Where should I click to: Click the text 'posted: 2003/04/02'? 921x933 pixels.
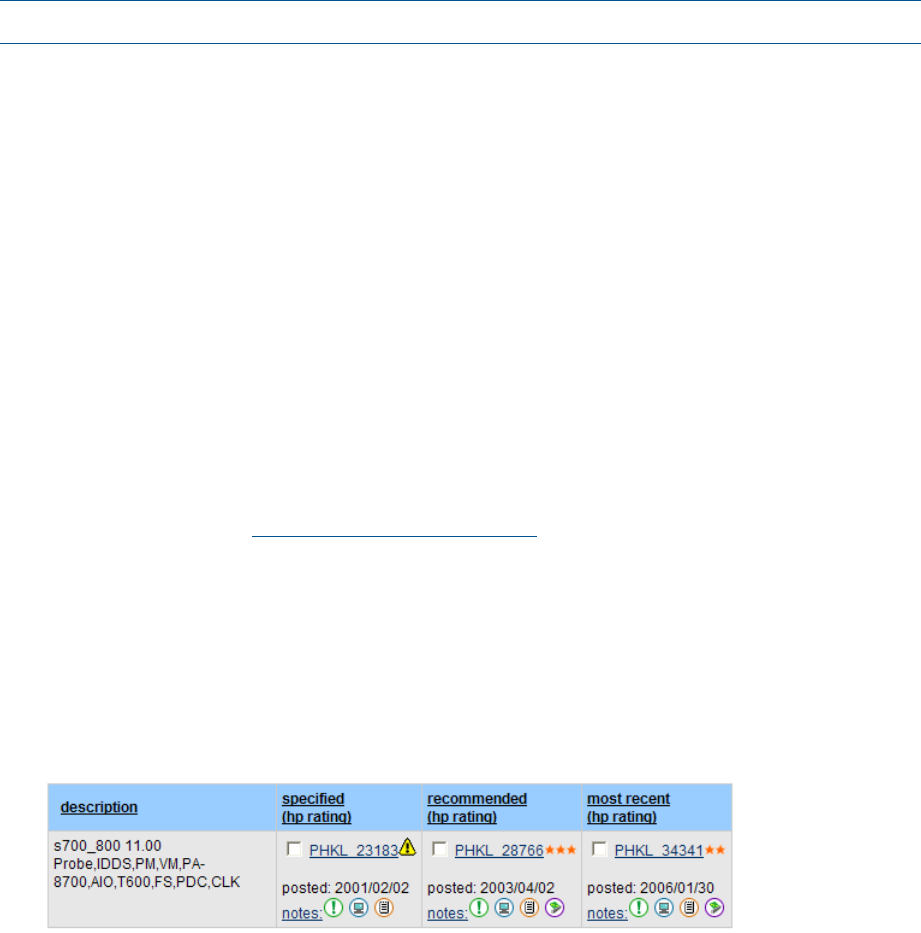click(491, 888)
